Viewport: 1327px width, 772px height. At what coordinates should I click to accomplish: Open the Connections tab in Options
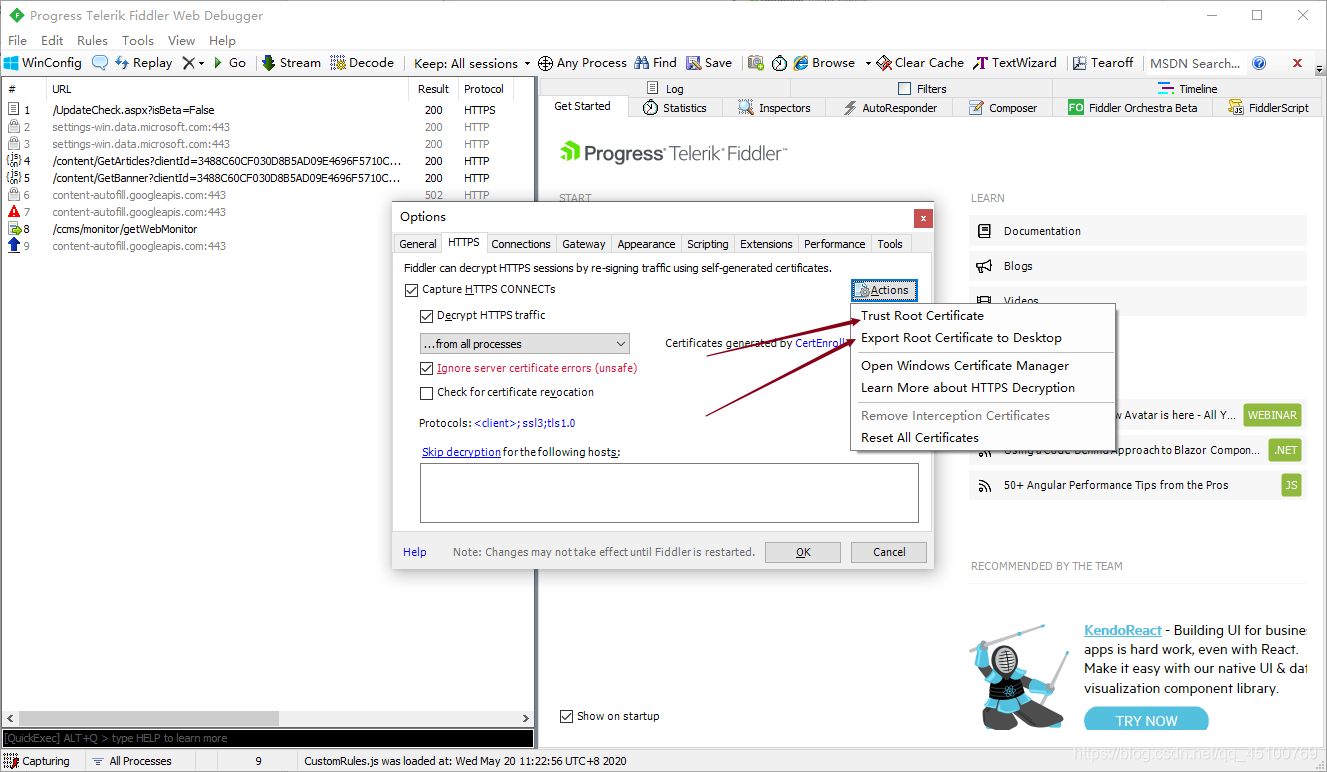(x=521, y=244)
